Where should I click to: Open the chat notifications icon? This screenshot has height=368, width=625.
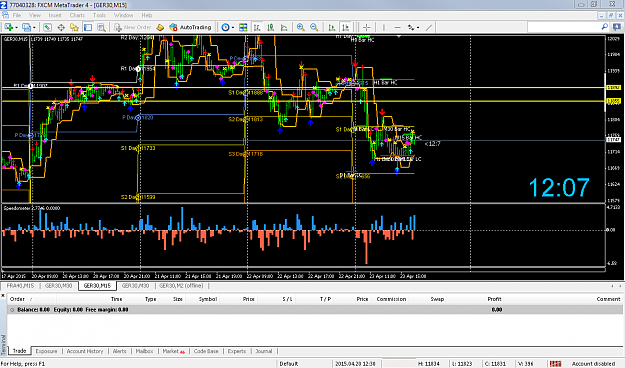(x=617, y=27)
